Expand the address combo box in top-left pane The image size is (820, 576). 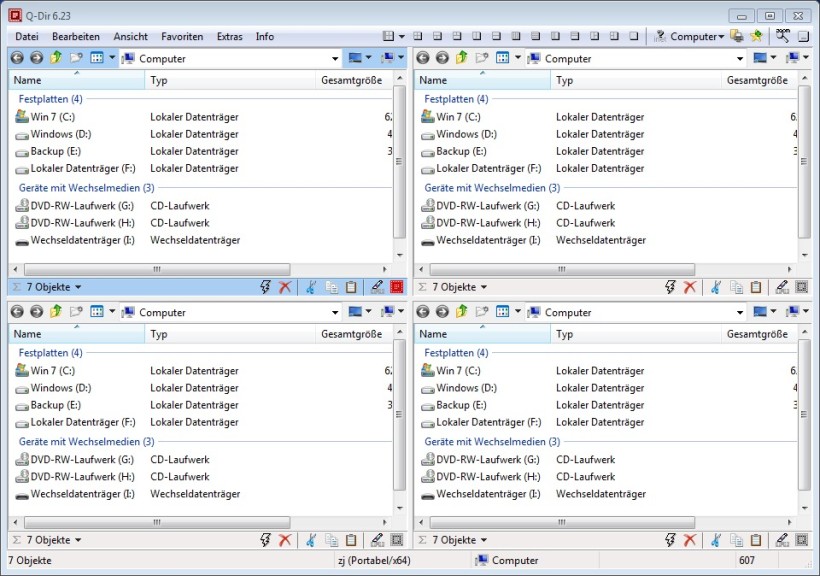coord(335,58)
